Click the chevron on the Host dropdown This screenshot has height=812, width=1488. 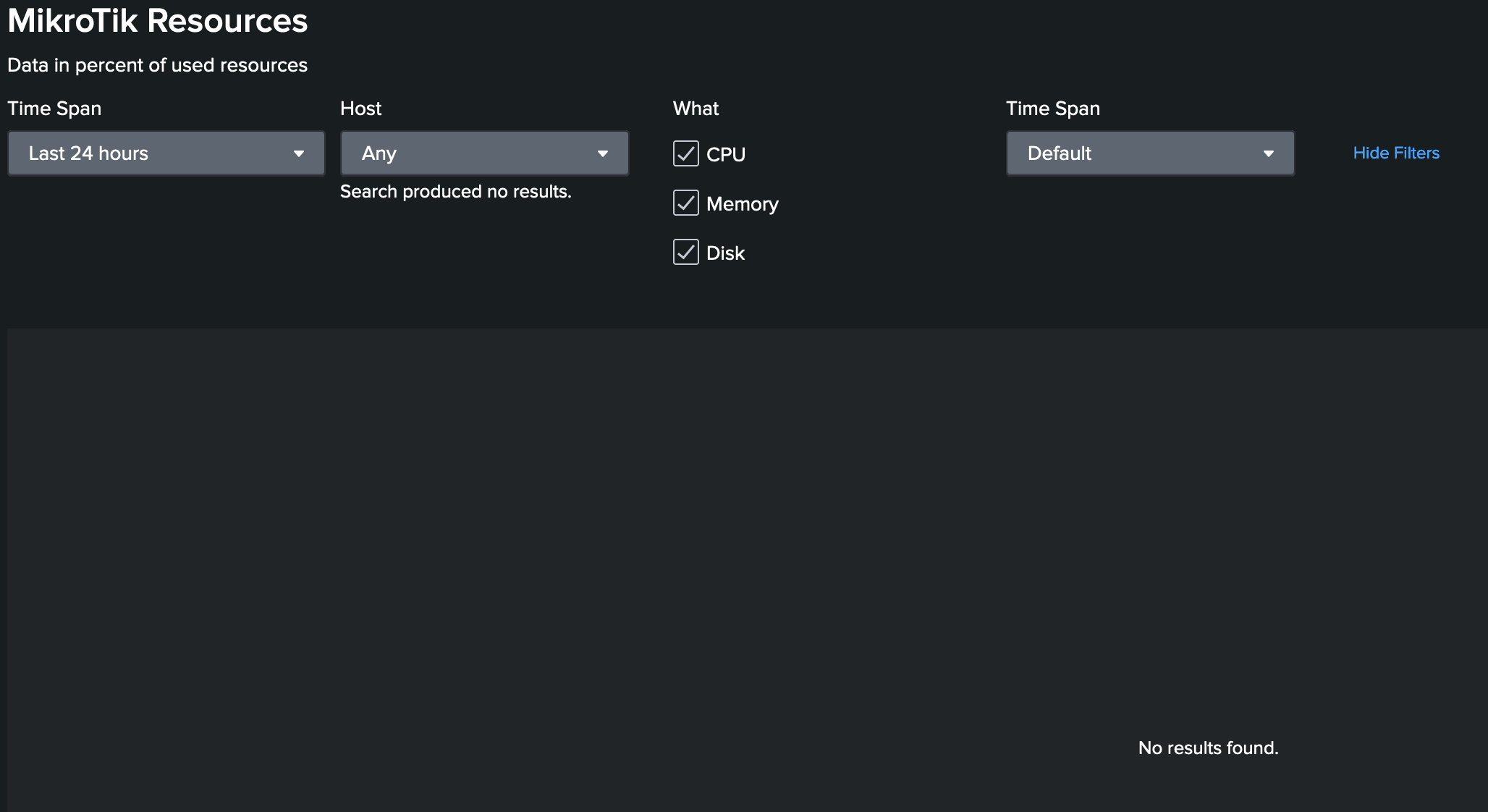coord(603,153)
